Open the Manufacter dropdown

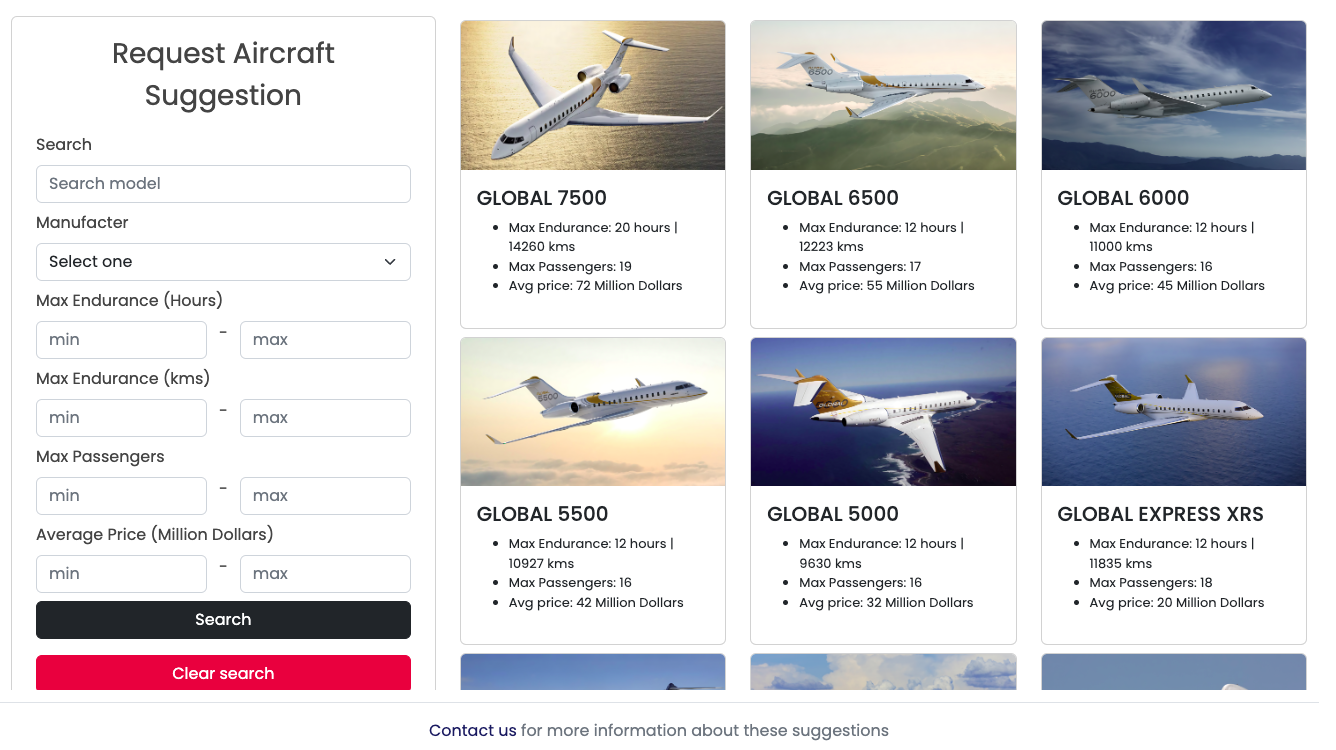point(223,262)
